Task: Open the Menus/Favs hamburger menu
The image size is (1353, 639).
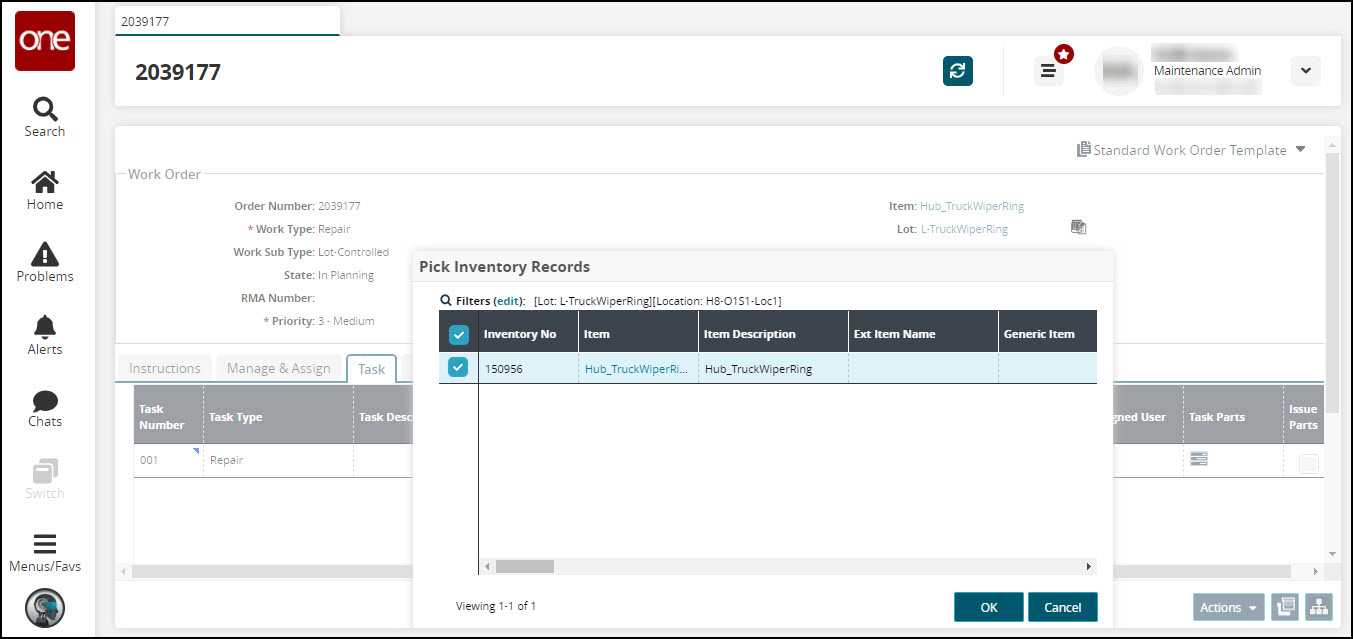Action: pyautogui.click(x=44, y=552)
